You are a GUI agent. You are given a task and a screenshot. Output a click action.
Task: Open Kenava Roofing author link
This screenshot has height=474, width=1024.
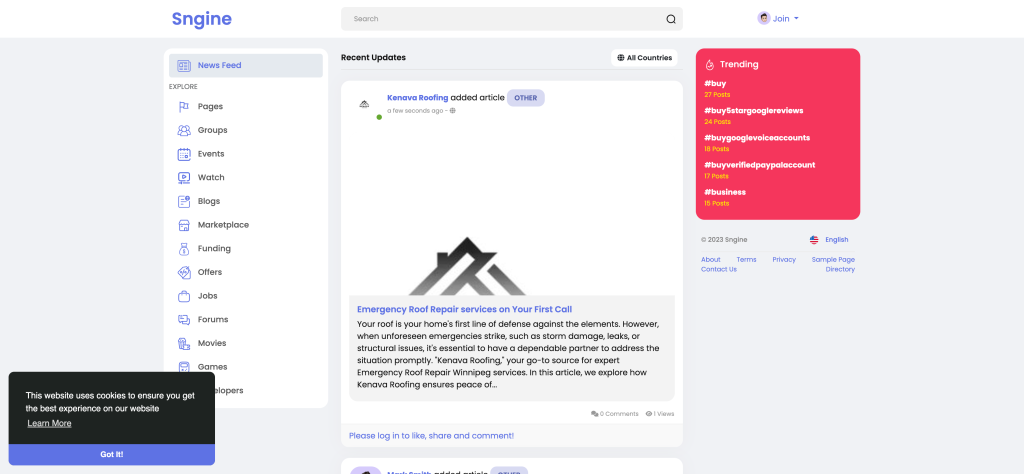point(417,97)
